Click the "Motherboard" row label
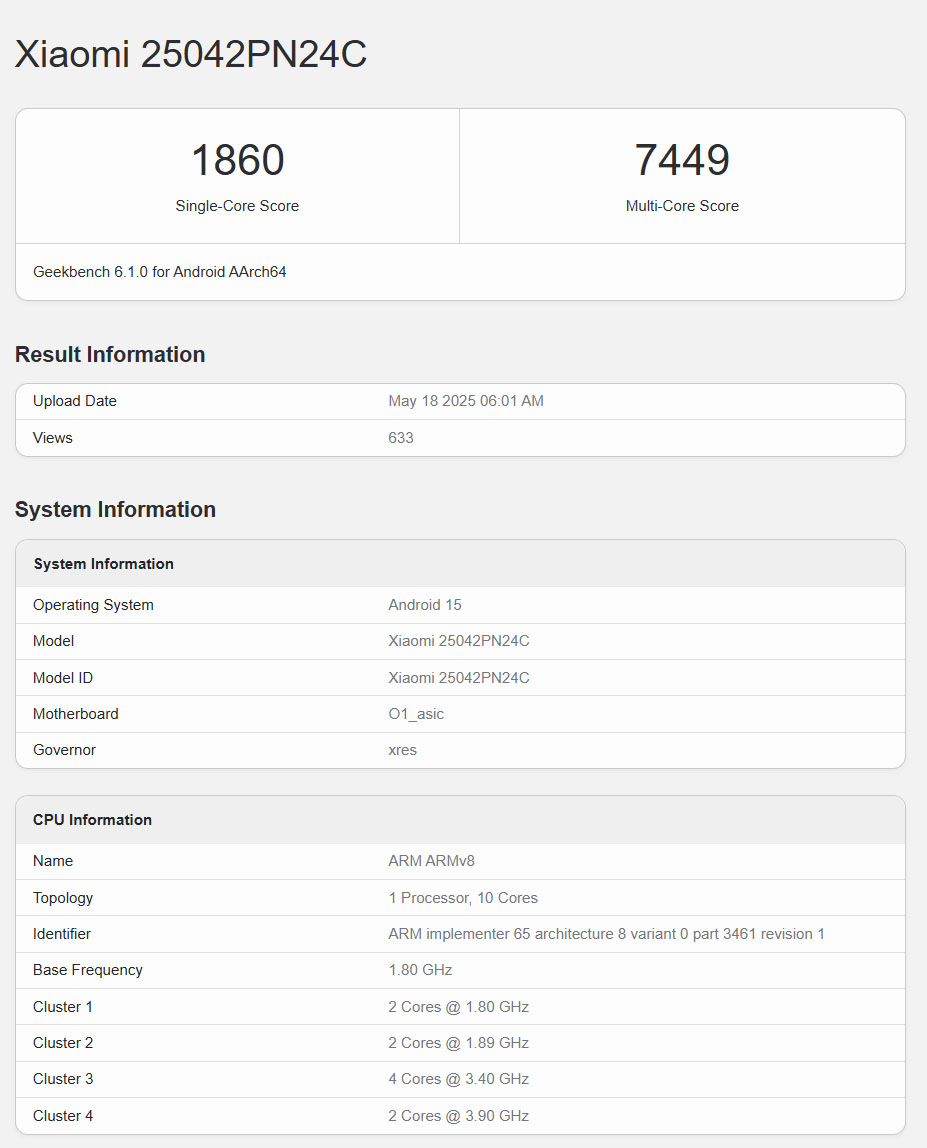This screenshot has height=1148, width=927. 75,714
